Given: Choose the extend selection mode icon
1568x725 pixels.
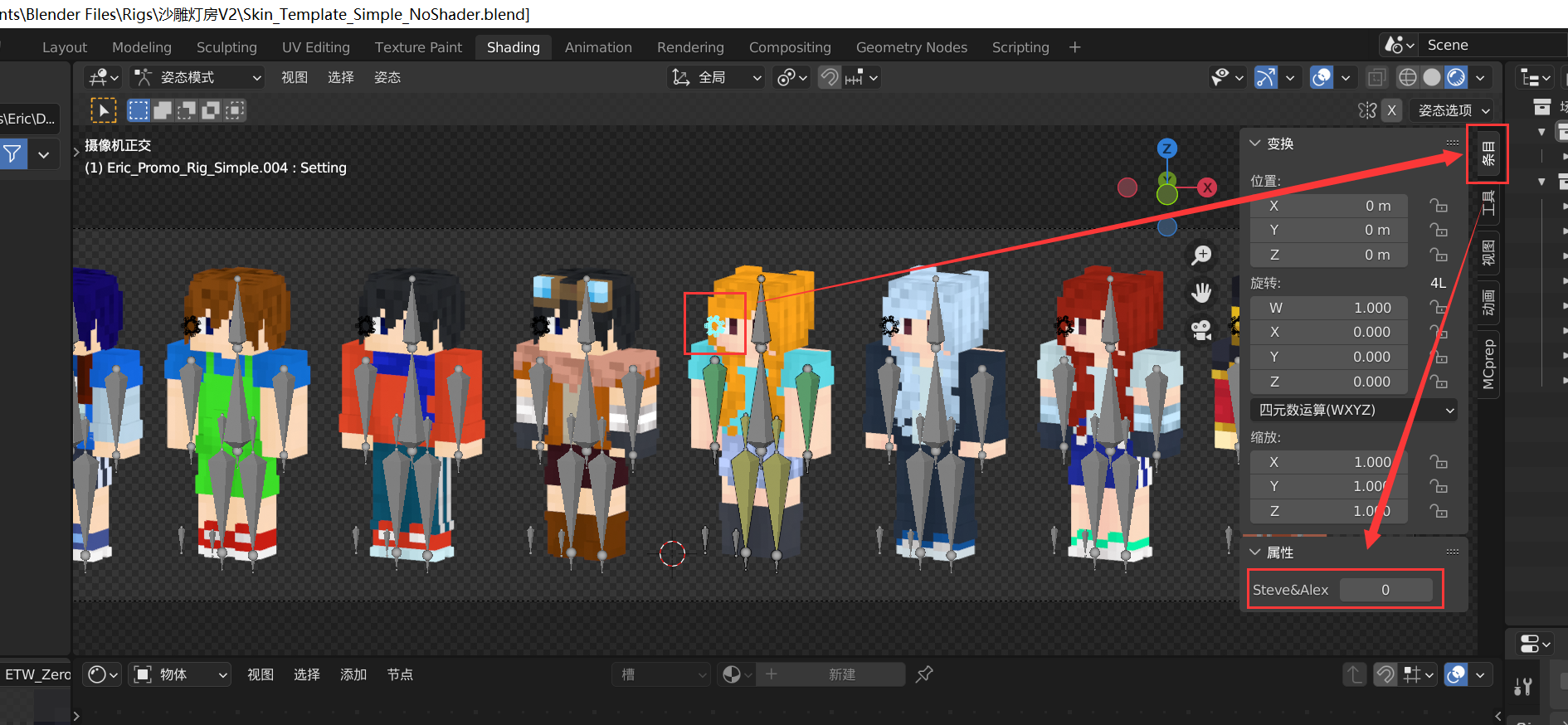Looking at the screenshot, I should point(163,110).
